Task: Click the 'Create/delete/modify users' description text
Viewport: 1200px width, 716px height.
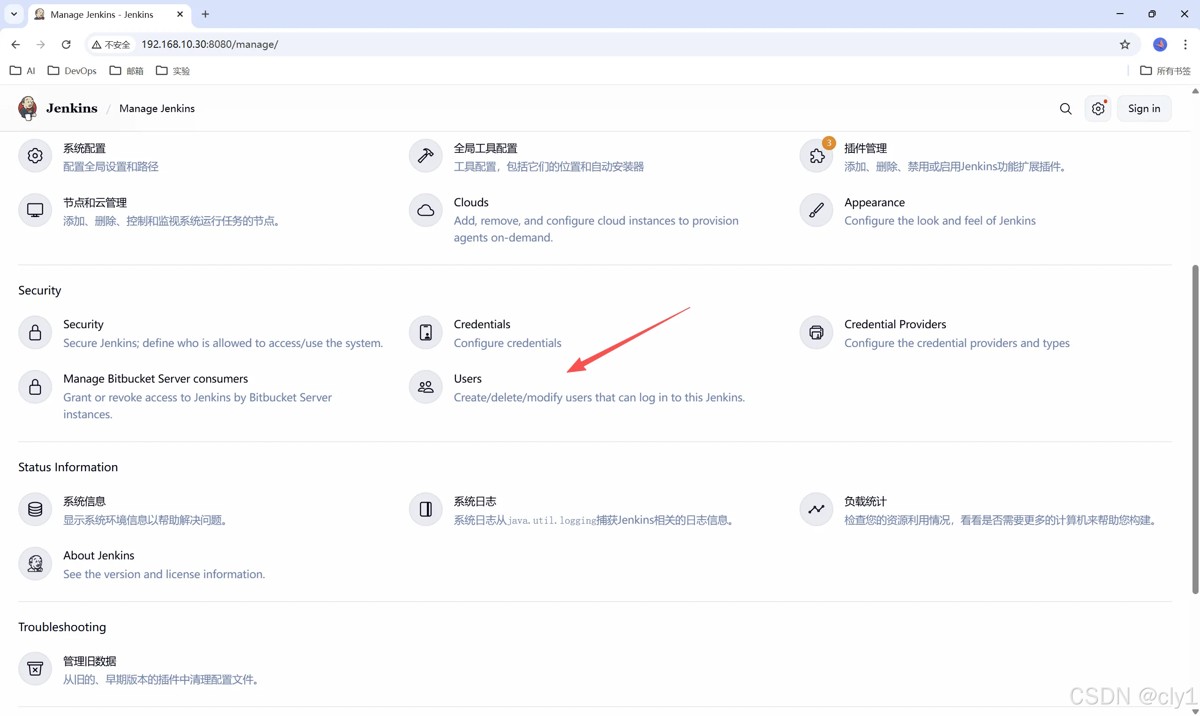Action: pyautogui.click(x=599, y=397)
